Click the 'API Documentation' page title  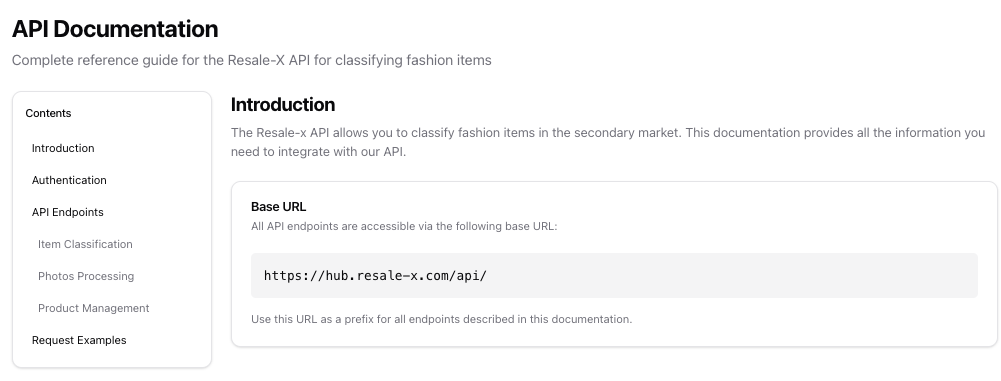tap(115, 29)
